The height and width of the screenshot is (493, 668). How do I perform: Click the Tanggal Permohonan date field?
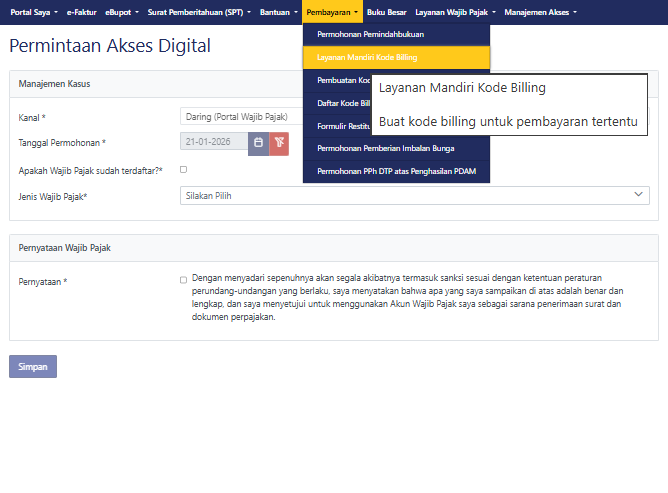pyautogui.click(x=213, y=143)
